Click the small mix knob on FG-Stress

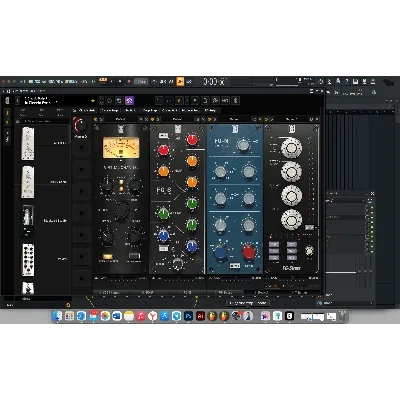point(309,251)
